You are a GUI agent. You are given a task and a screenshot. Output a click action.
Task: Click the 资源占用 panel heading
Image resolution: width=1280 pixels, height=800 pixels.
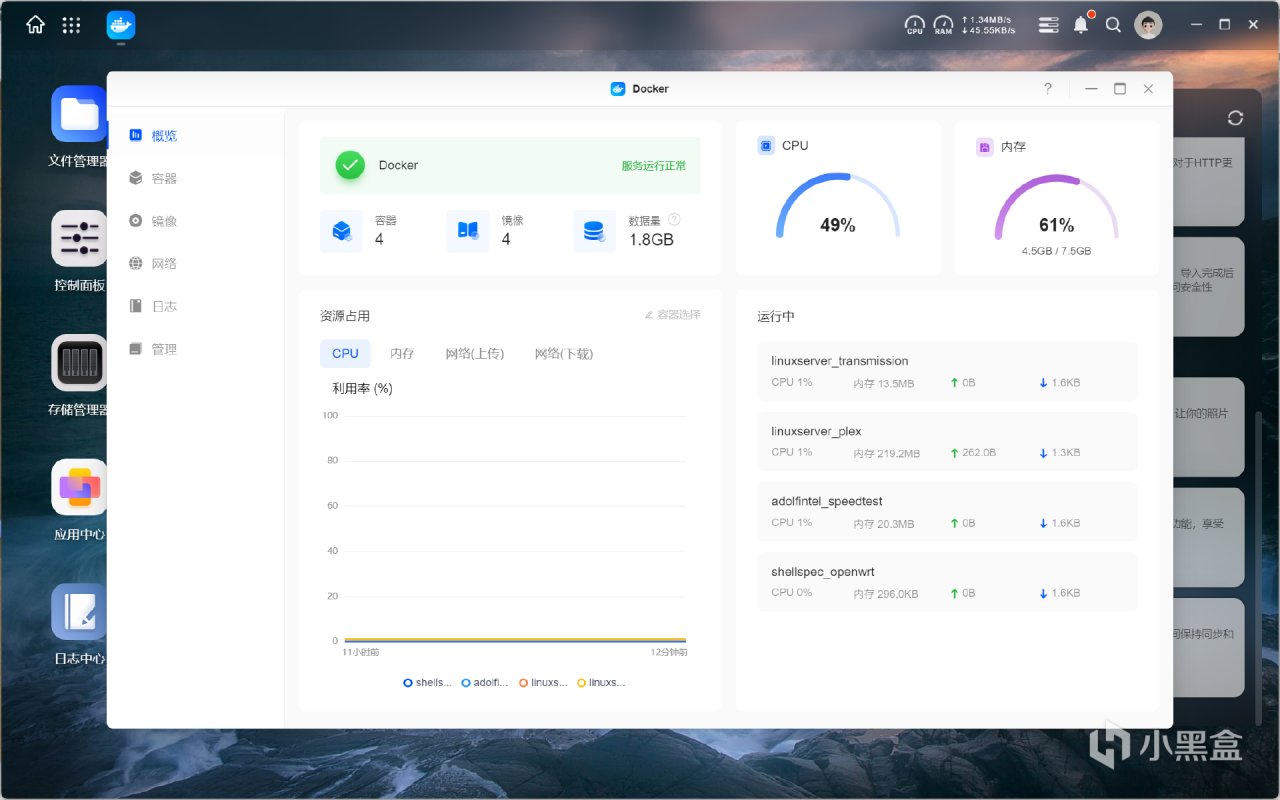[x=345, y=316]
